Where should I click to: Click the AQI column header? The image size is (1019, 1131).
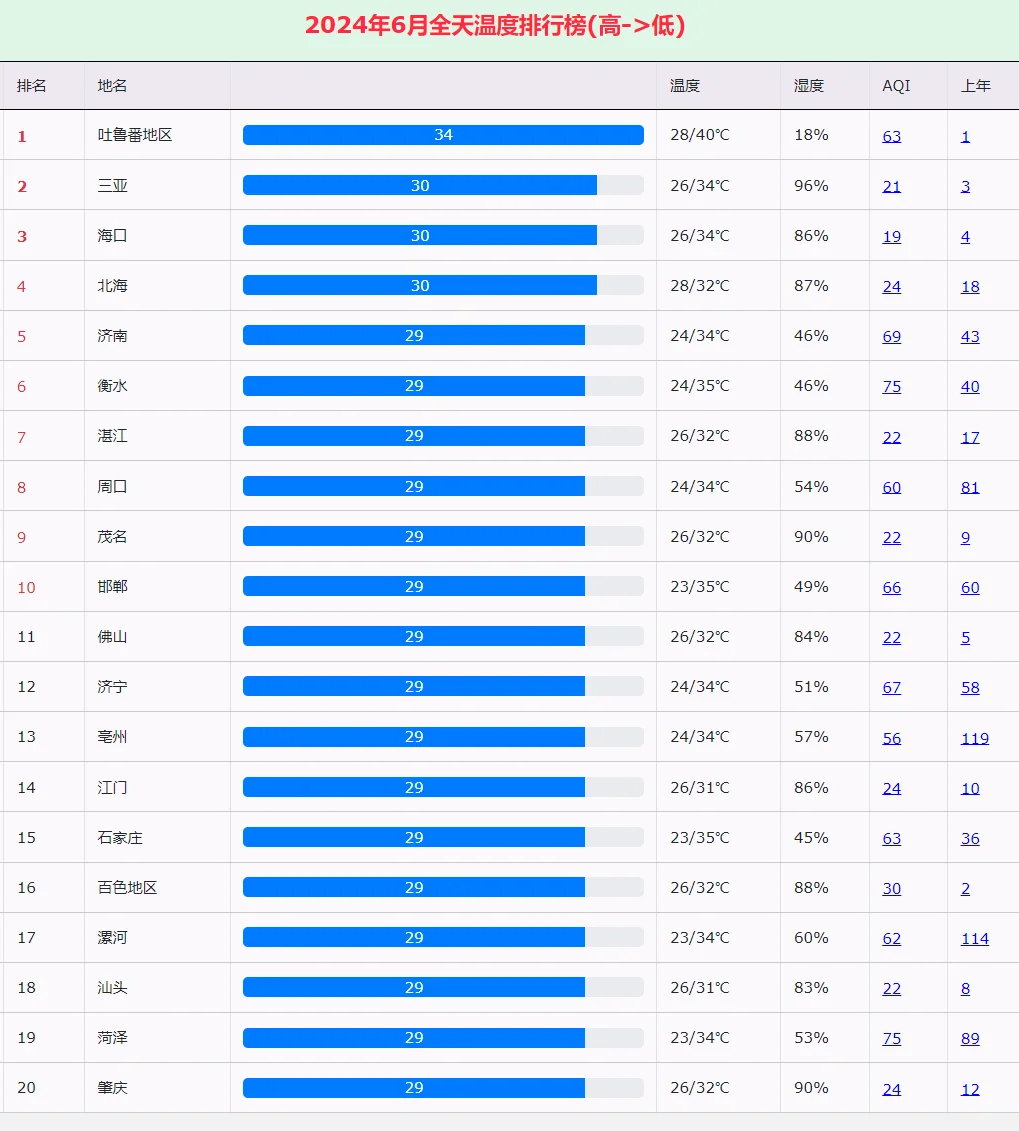[896, 86]
